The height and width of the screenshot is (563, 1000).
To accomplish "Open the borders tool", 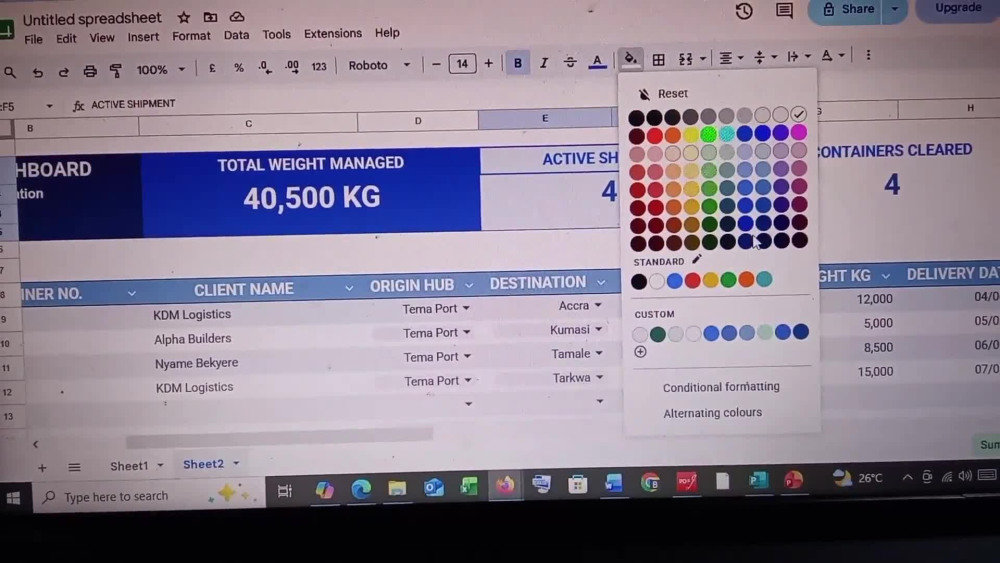I will point(658,60).
